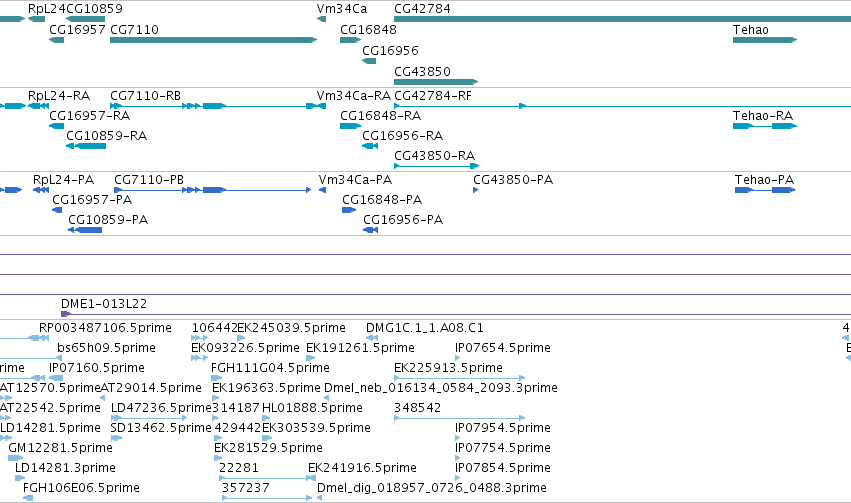
Task: Select Dmel_dig_018957_0726_0488.3prime label
Action: 431,488
